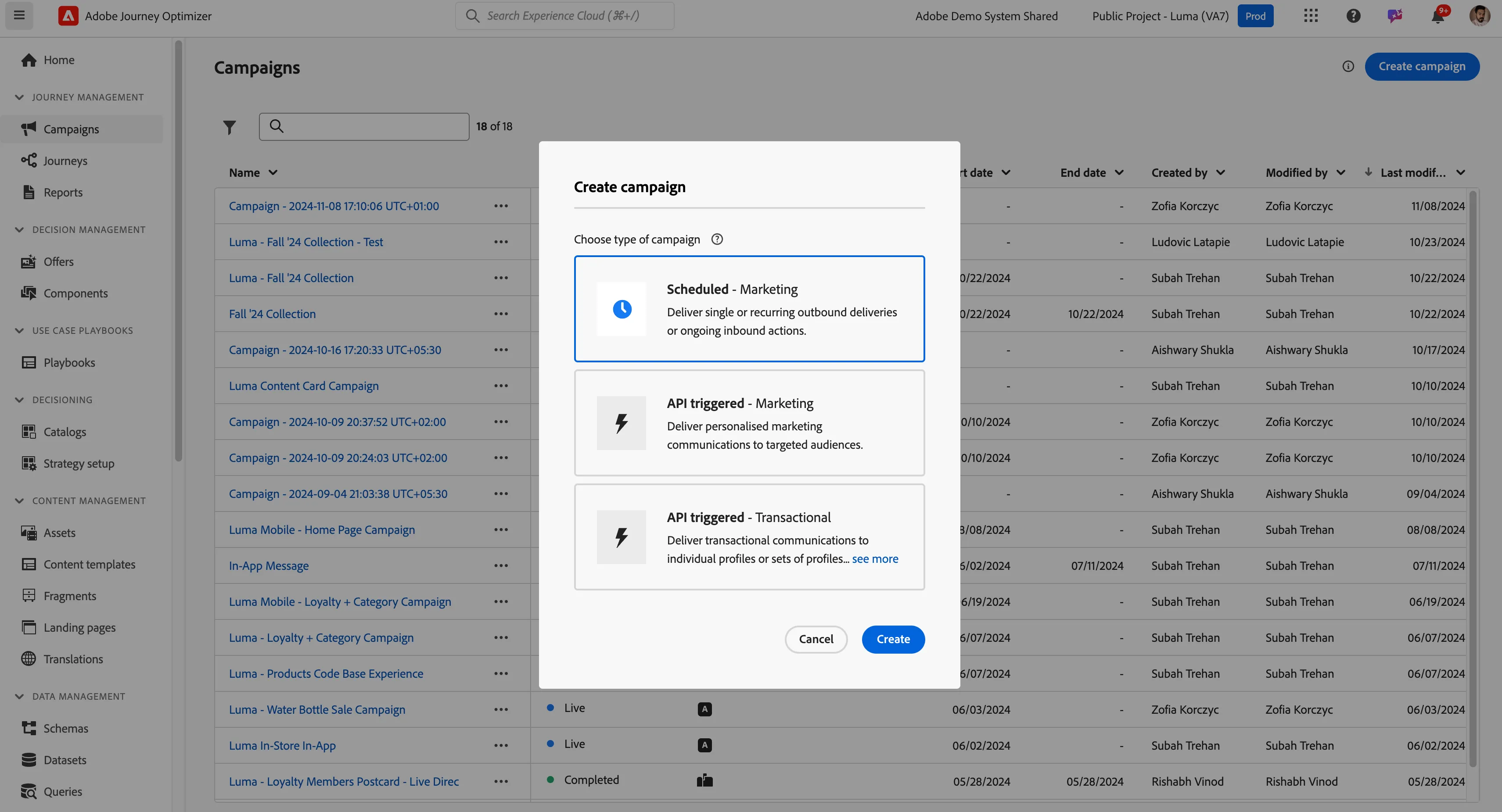Cancel the Create campaign dialog
This screenshot has width=1502, height=812.
tap(816, 640)
